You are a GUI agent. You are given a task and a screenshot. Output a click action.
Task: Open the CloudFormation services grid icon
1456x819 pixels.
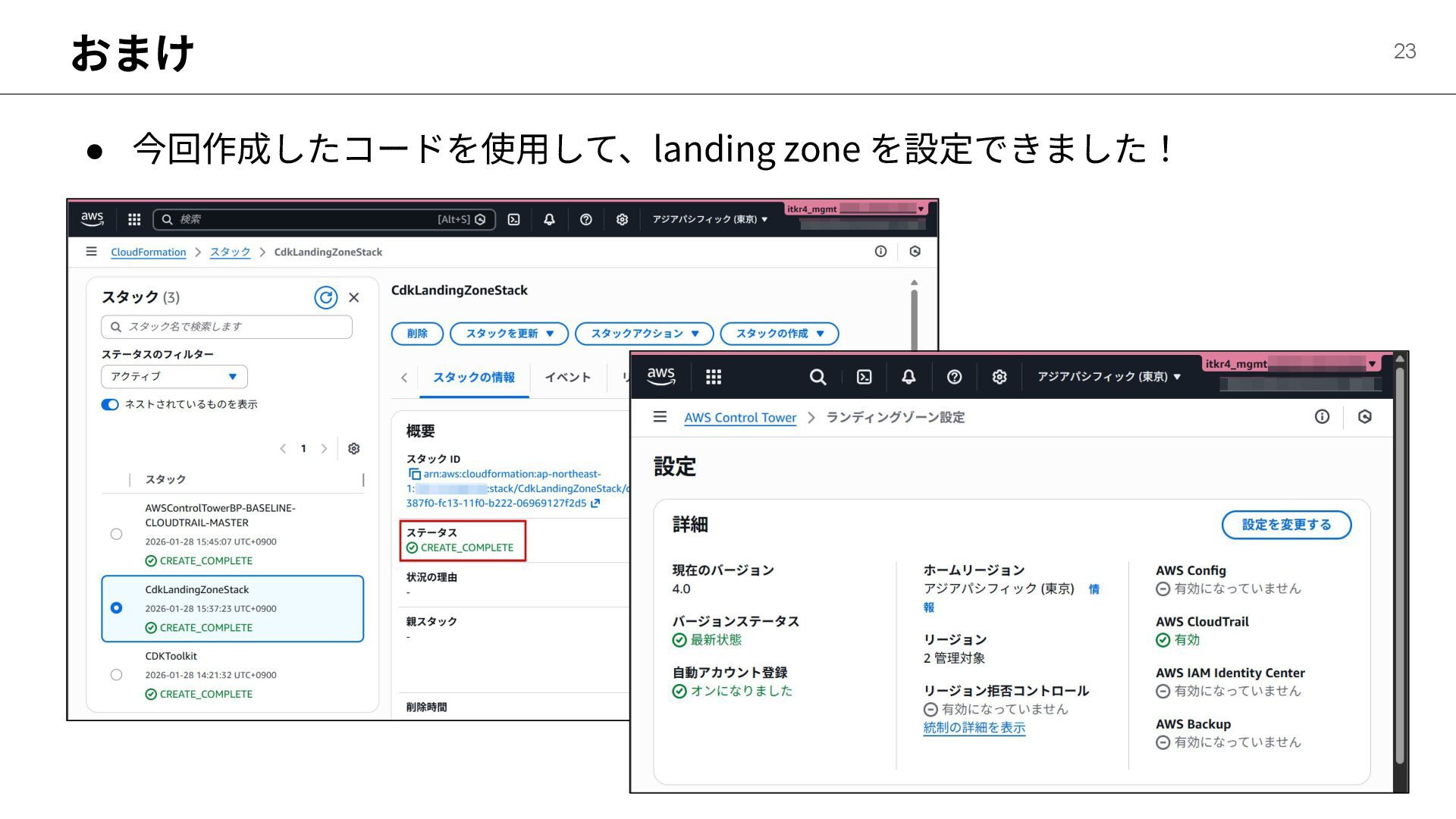134,219
